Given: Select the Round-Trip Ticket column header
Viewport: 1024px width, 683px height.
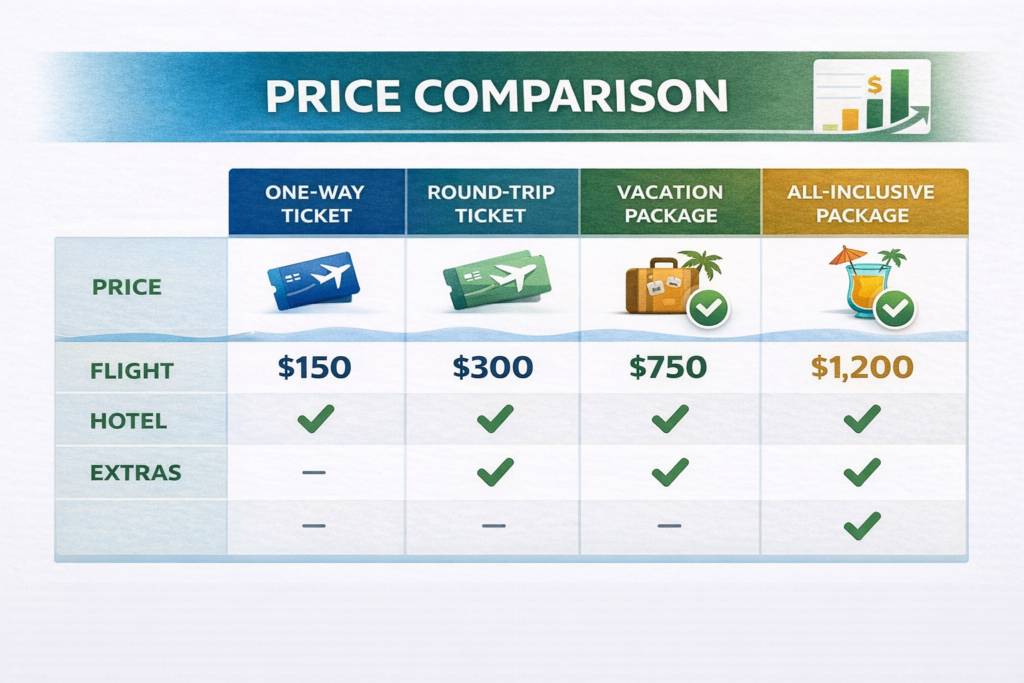Looking at the screenshot, I should click(x=493, y=203).
